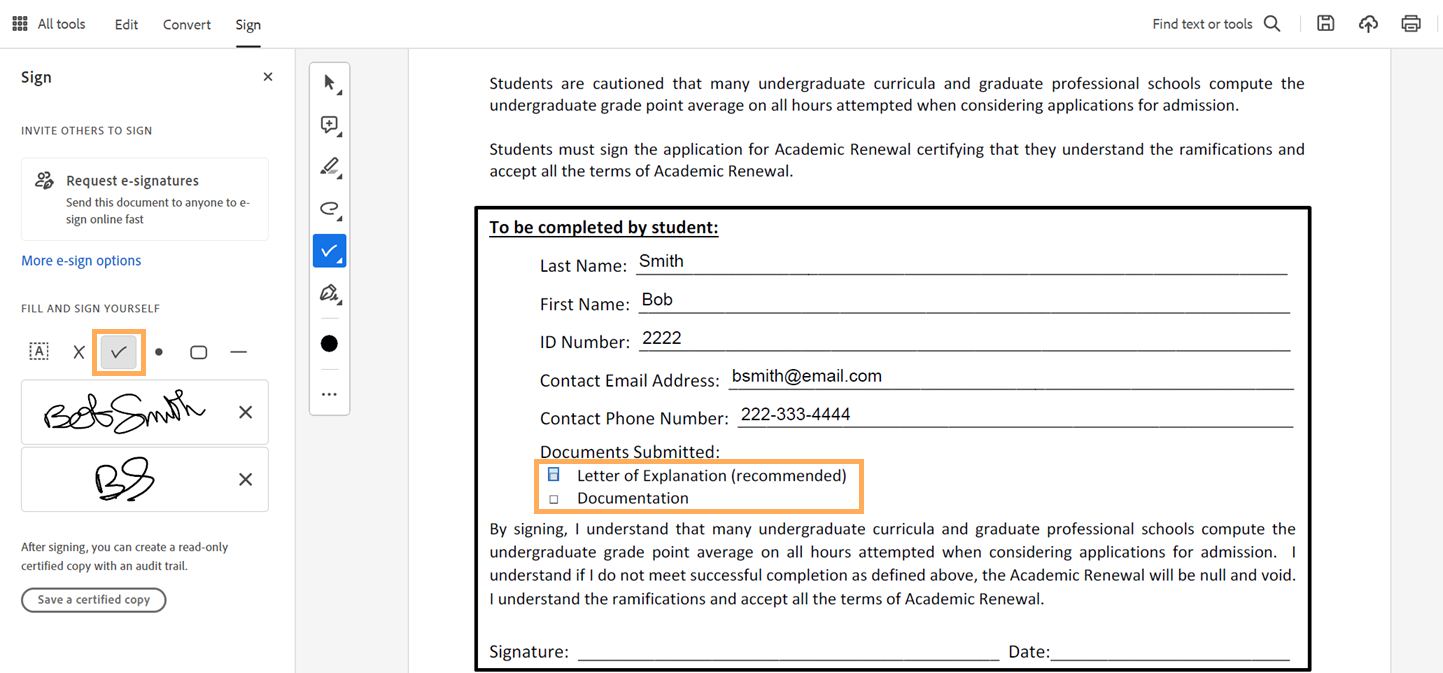Select the arrow selection tool

(329, 83)
